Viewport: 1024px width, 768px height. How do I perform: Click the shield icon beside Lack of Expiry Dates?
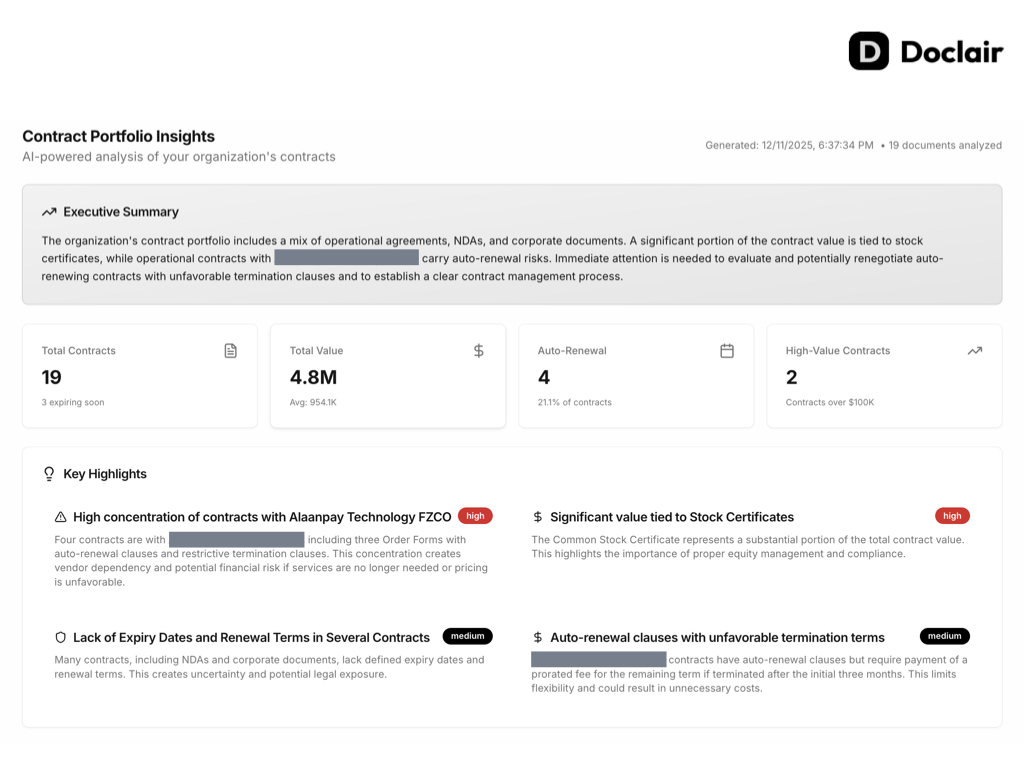pyautogui.click(x=61, y=637)
